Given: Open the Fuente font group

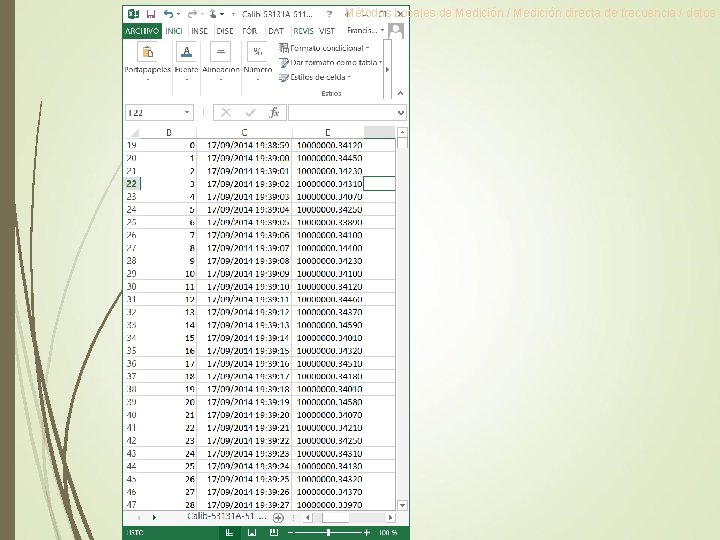Looking at the screenshot, I should tap(186, 62).
